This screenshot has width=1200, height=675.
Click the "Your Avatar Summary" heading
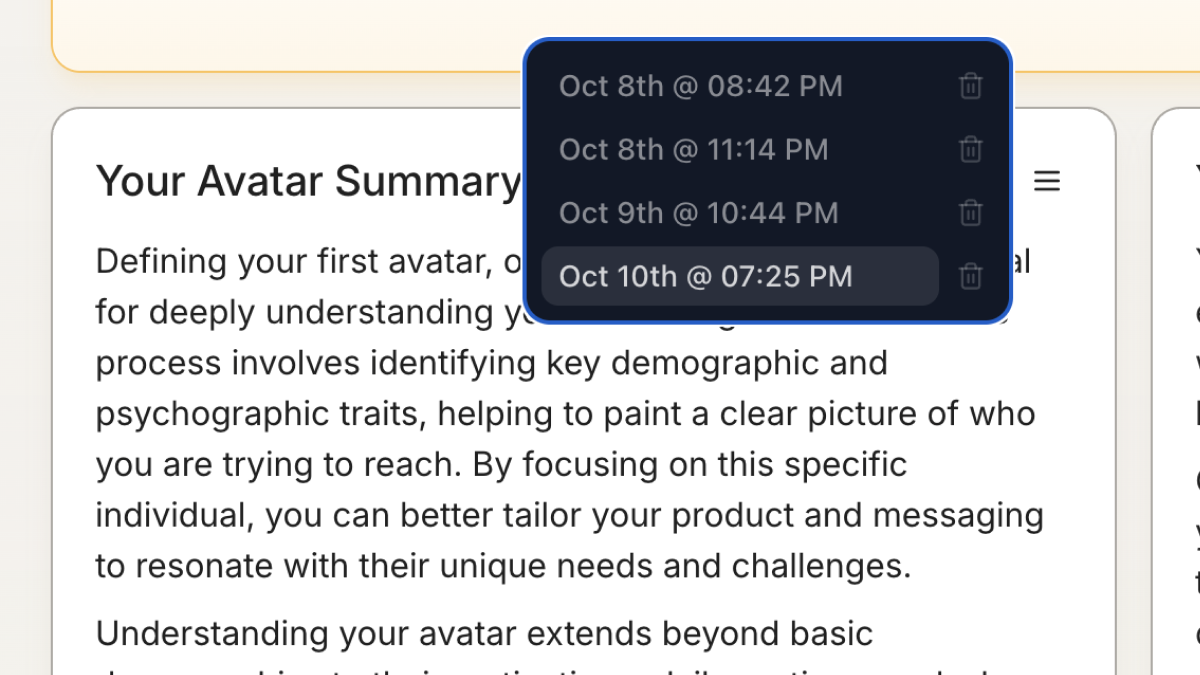pyautogui.click(x=308, y=181)
